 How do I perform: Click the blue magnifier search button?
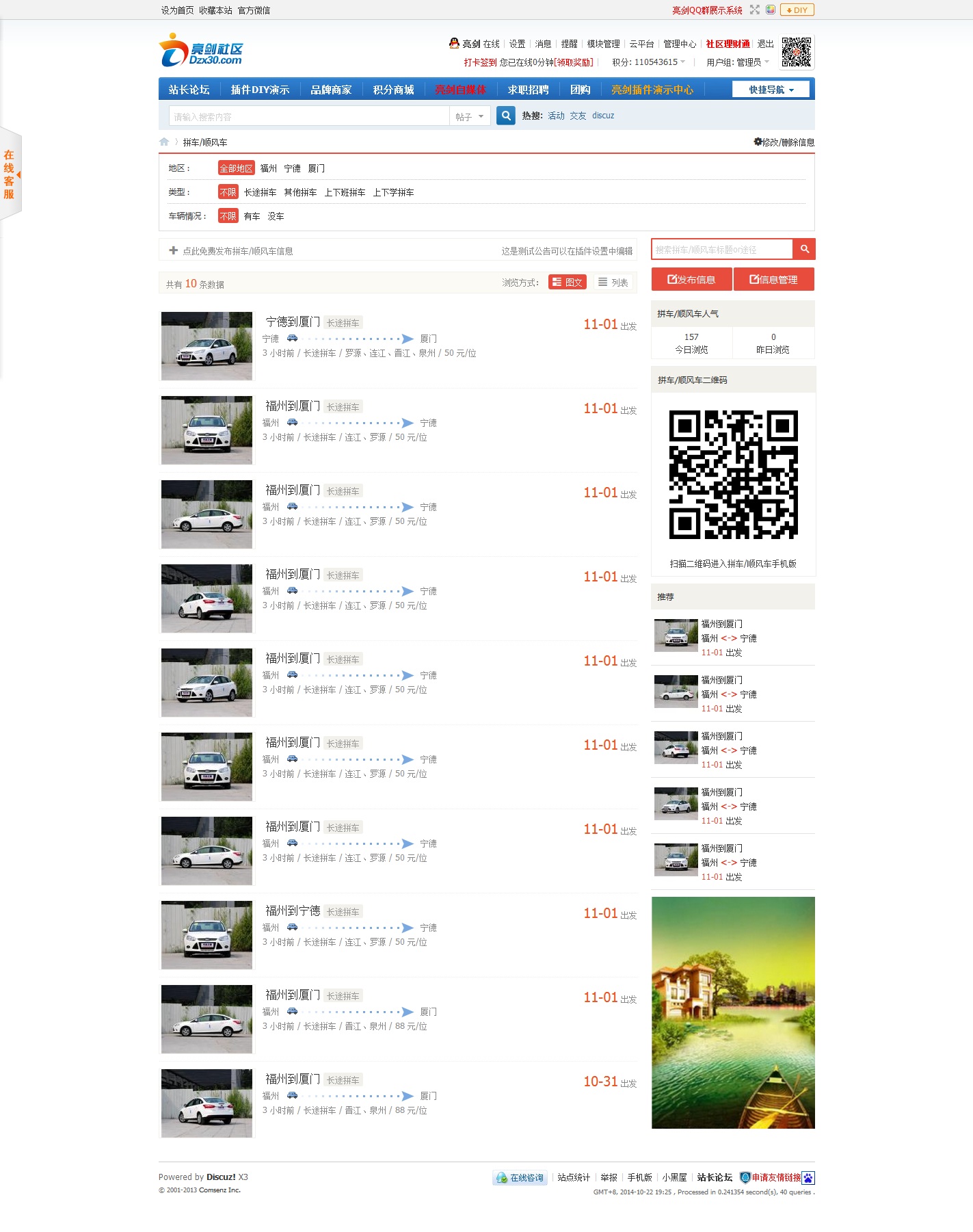[506, 116]
